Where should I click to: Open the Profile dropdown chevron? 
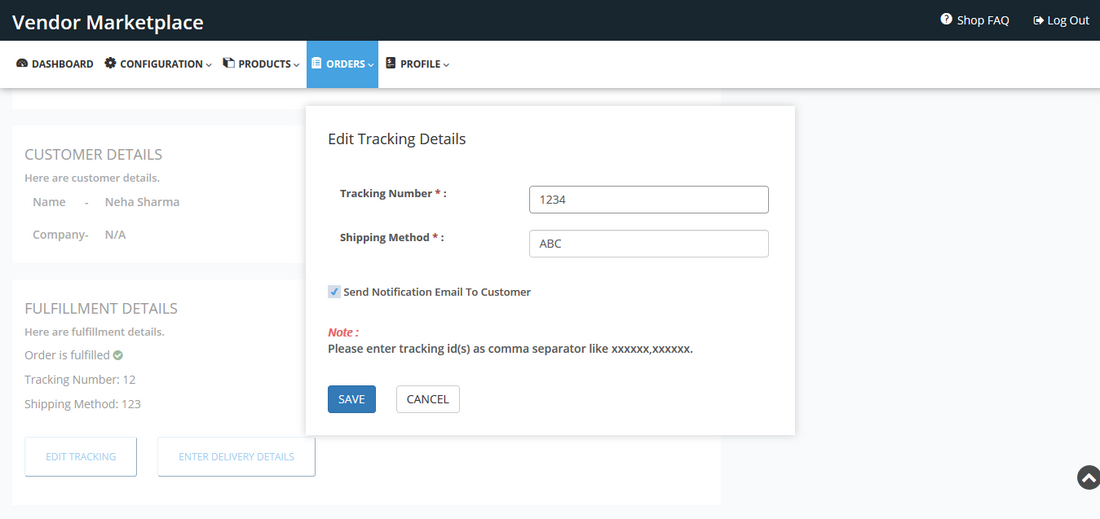tap(446, 65)
